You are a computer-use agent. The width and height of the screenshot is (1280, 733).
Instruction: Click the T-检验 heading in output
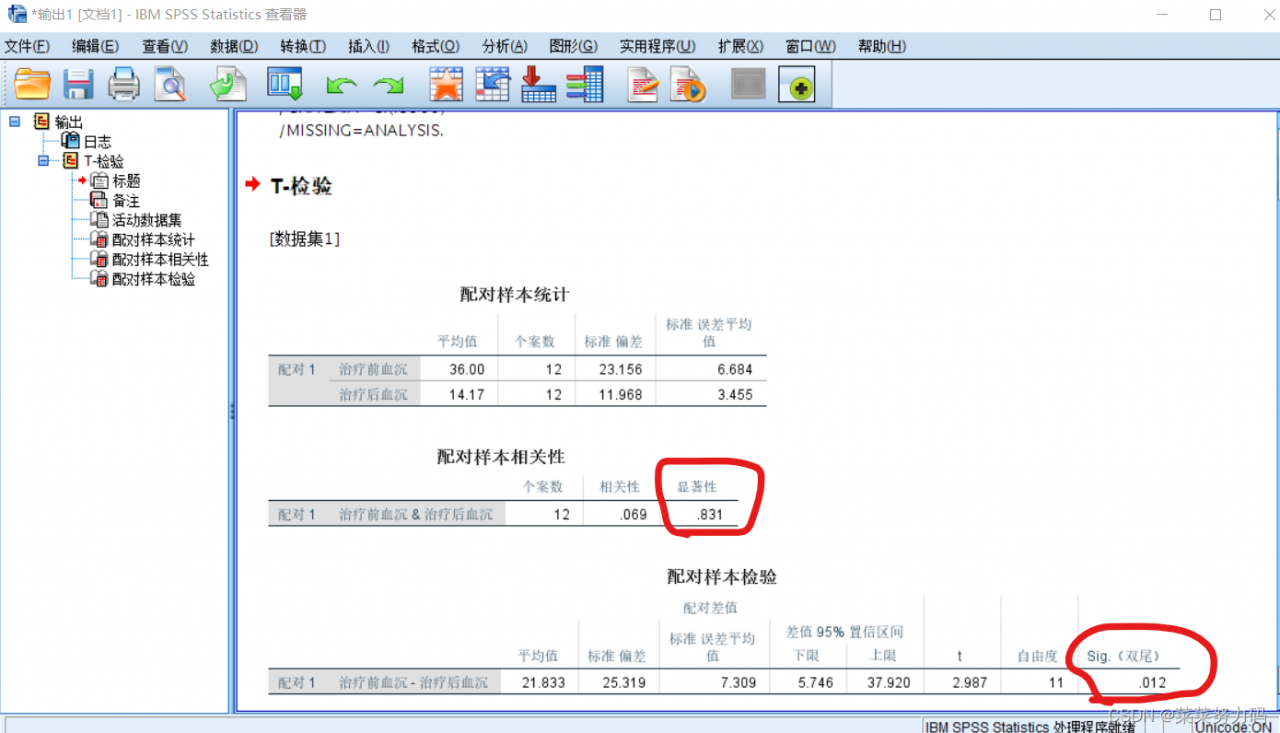point(301,186)
